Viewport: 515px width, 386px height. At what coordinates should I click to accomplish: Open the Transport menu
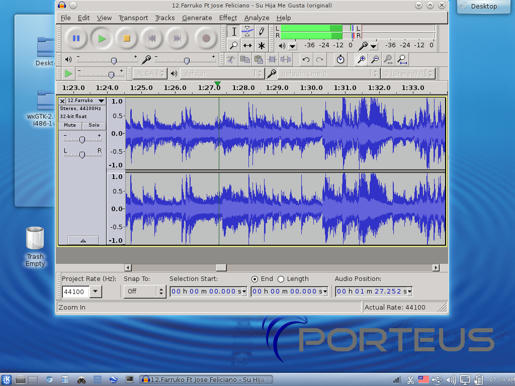pos(133,18)
